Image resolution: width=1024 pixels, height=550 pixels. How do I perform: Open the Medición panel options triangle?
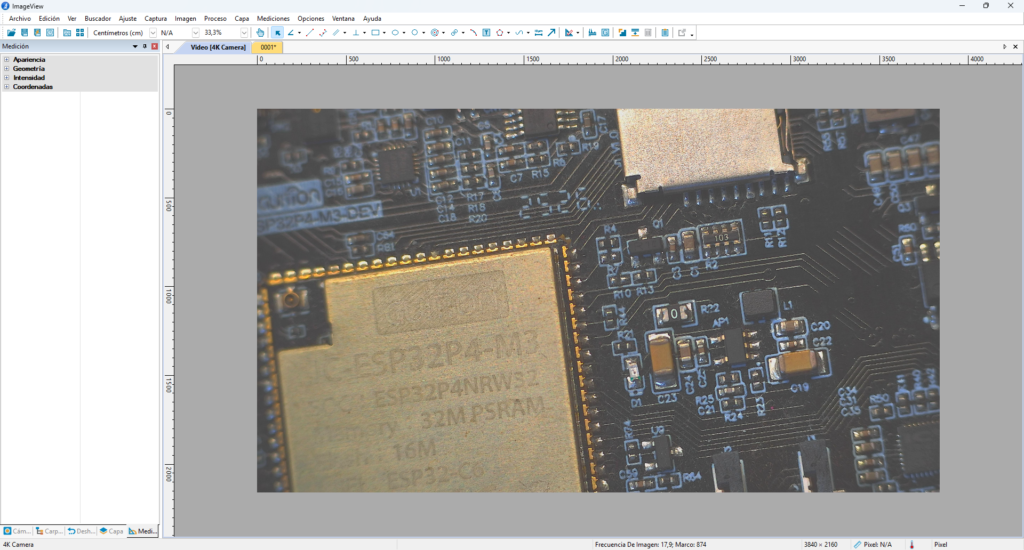135,46
